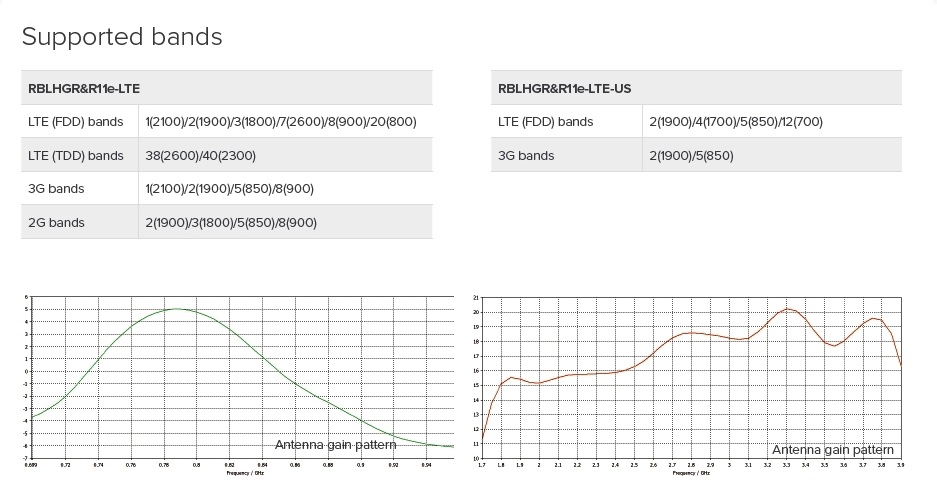The width and height of the screenshot is (937, 497).
Task: Select value 1(2100)/2(1900)/5(850)/8(900)
Action: (229, 189)
